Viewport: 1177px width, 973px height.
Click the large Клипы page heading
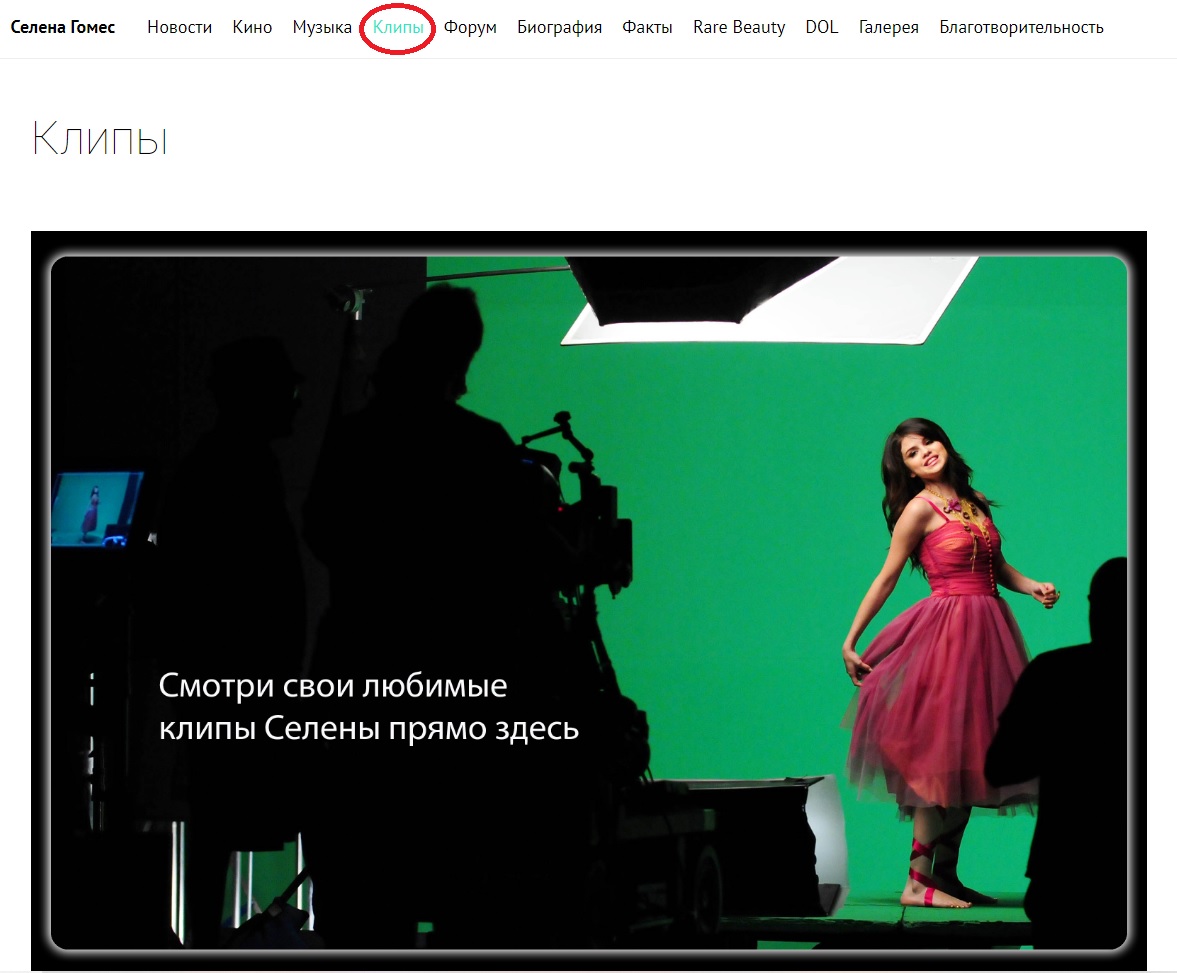pyautogui.click(x=99, y=139)
